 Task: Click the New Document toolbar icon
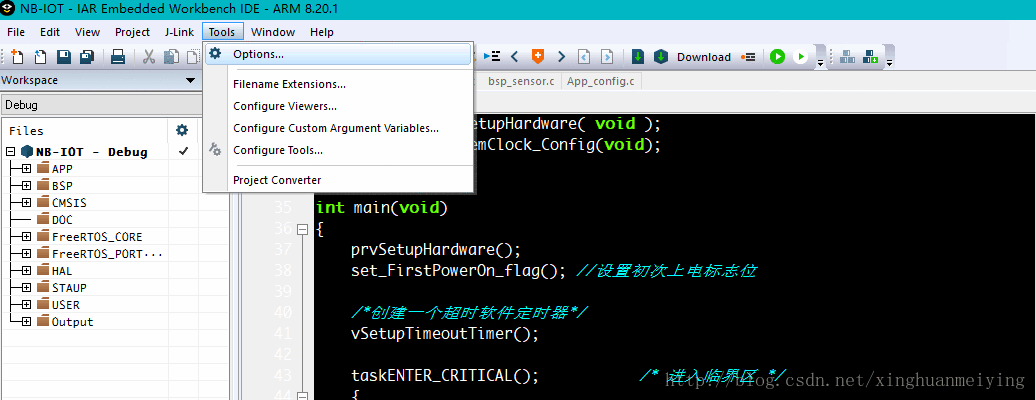click(x=17, y=57)
